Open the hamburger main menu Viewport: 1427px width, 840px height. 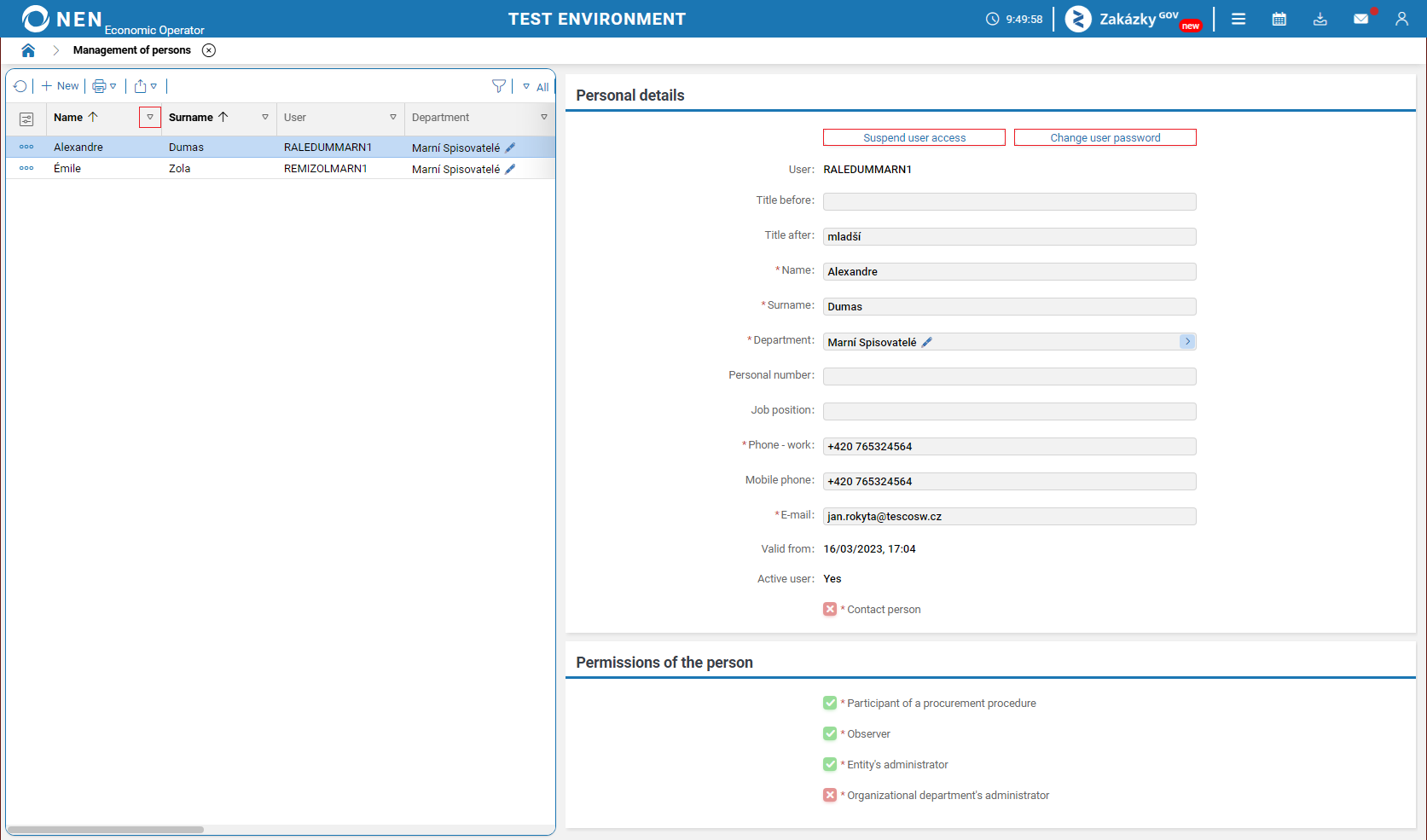[x=1238, y=19]
